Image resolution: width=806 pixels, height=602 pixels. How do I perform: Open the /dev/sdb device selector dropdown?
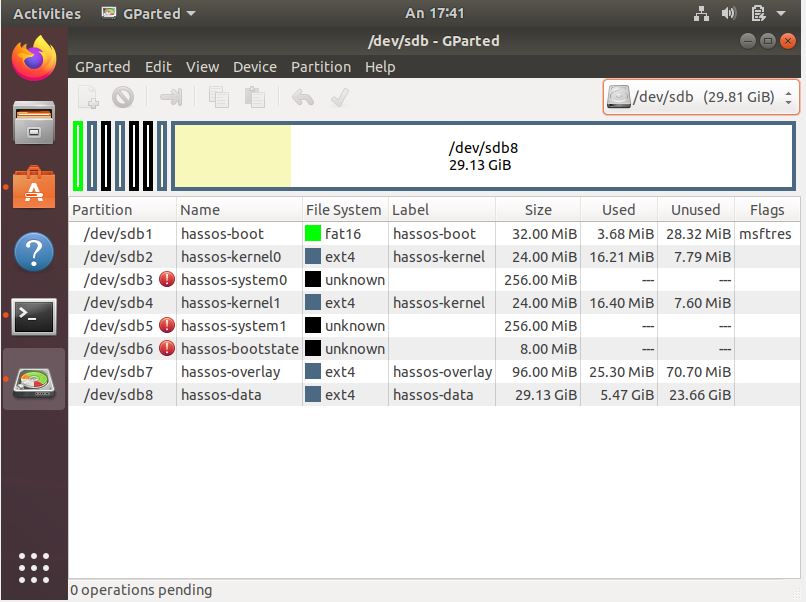[x=701, y=97]
